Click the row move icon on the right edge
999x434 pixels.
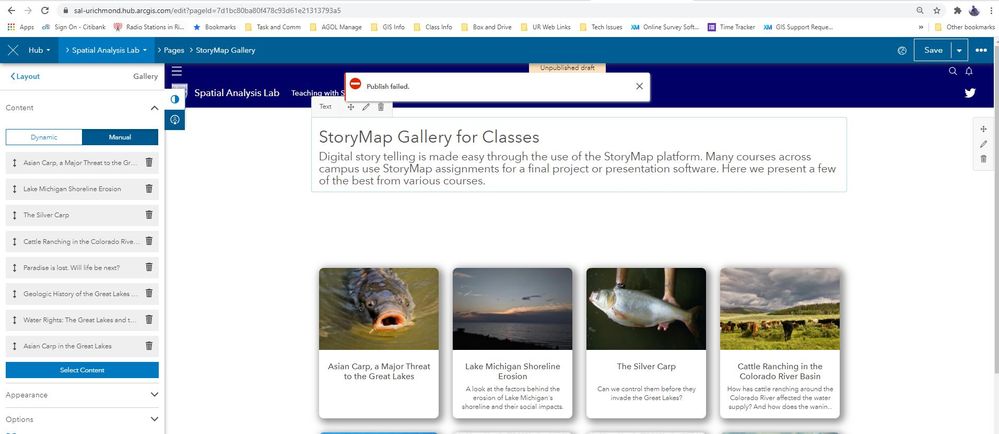point(984,129)
